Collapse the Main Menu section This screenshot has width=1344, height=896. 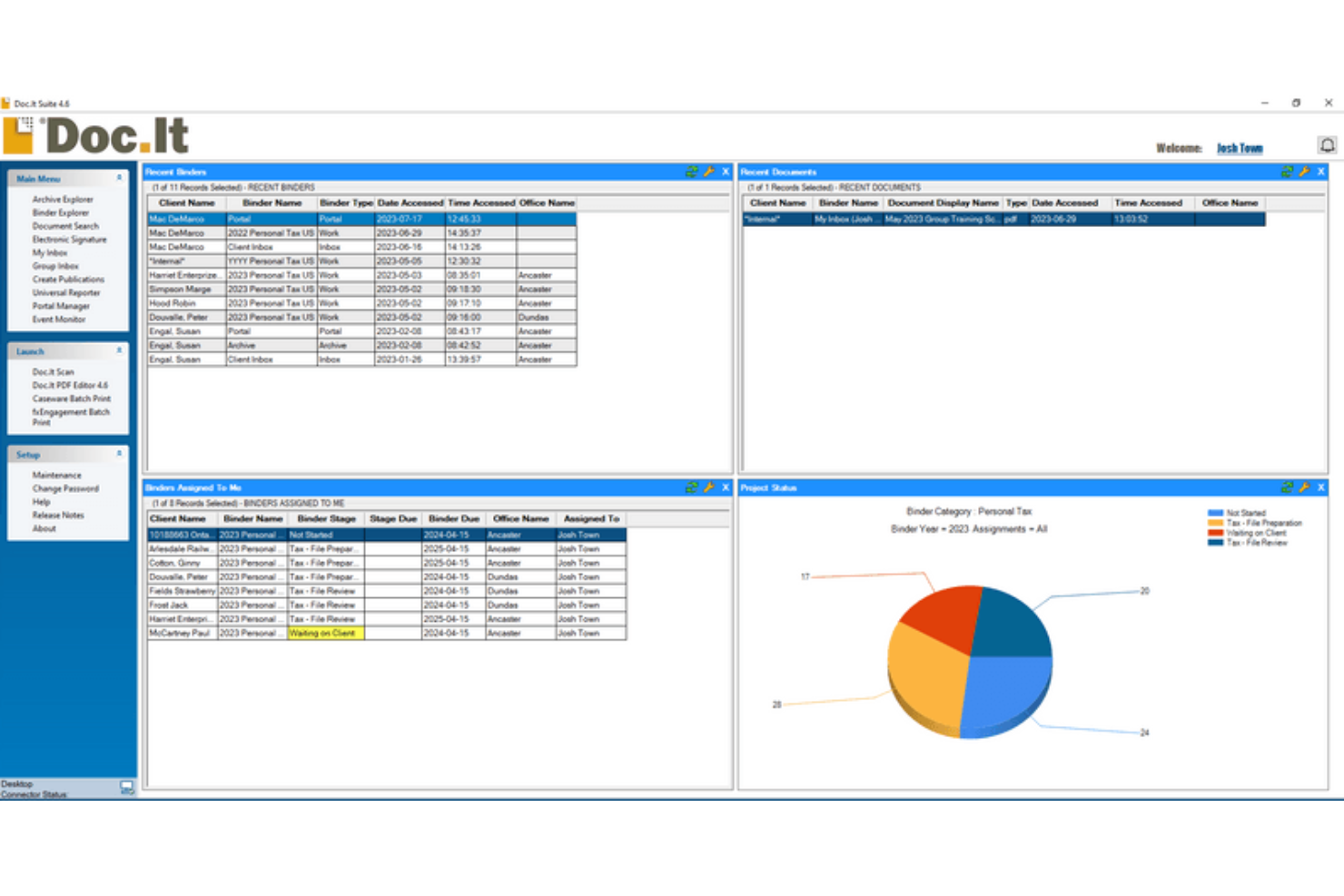[x=119, y=178]
